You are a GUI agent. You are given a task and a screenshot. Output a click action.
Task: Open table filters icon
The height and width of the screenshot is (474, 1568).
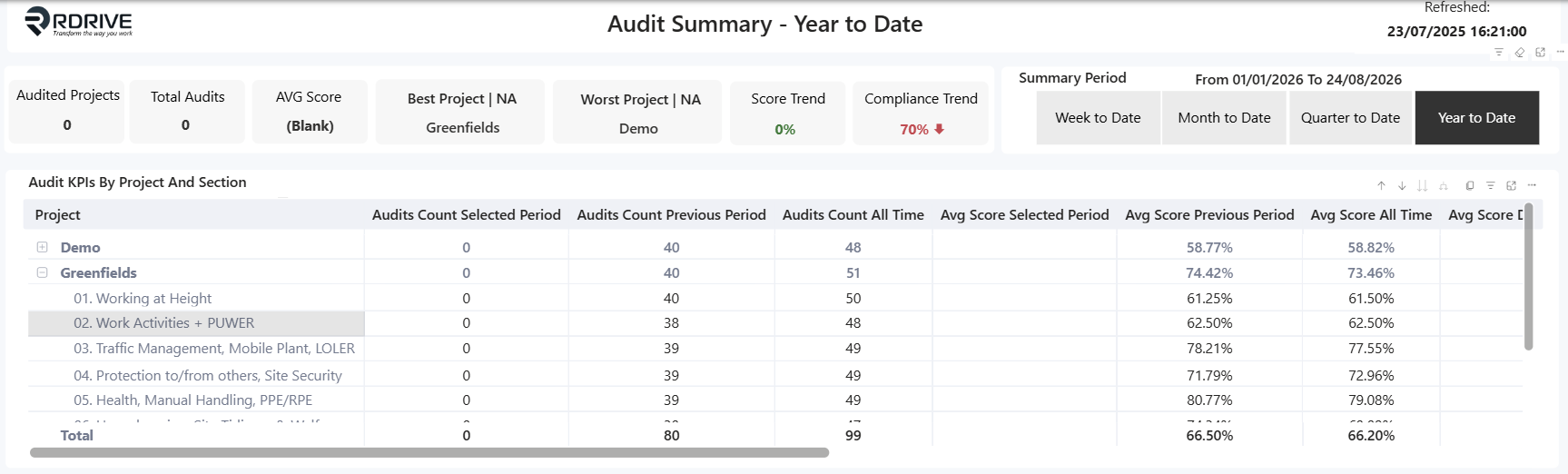[x=1491, y=185]
